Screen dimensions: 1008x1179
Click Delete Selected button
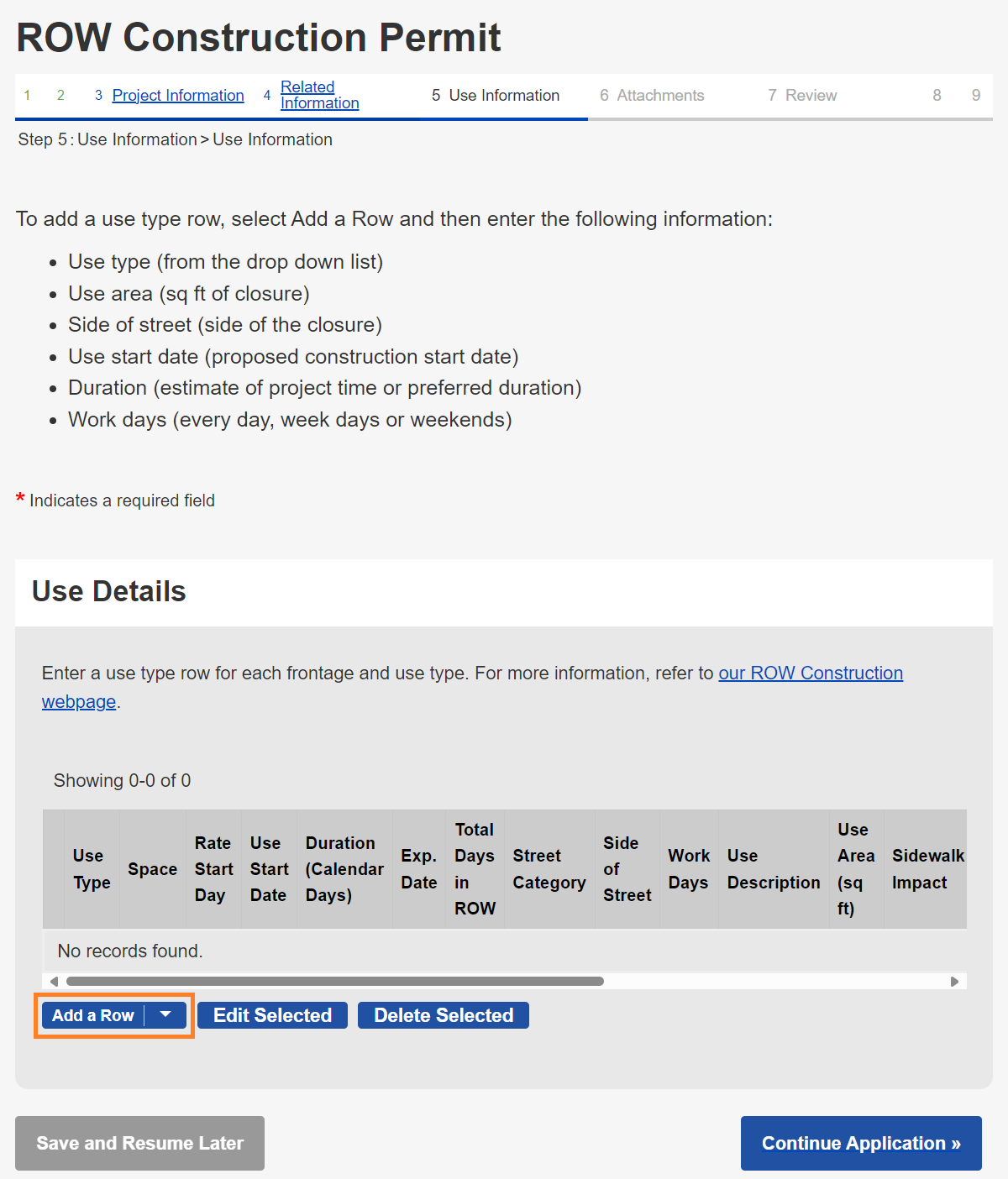(x=443, y=1015)
